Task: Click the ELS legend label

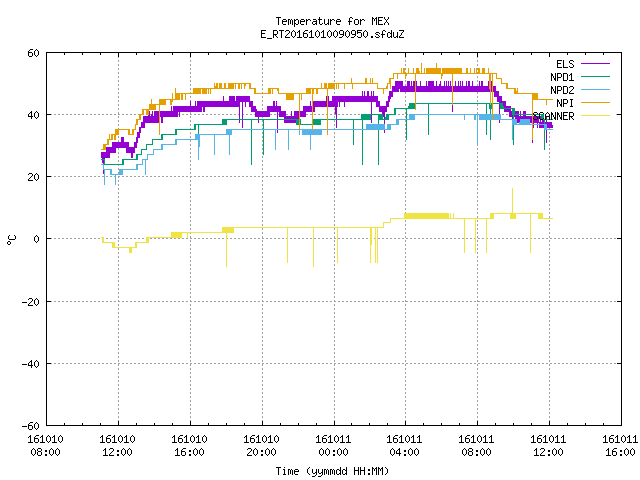Action: [565, 64]
